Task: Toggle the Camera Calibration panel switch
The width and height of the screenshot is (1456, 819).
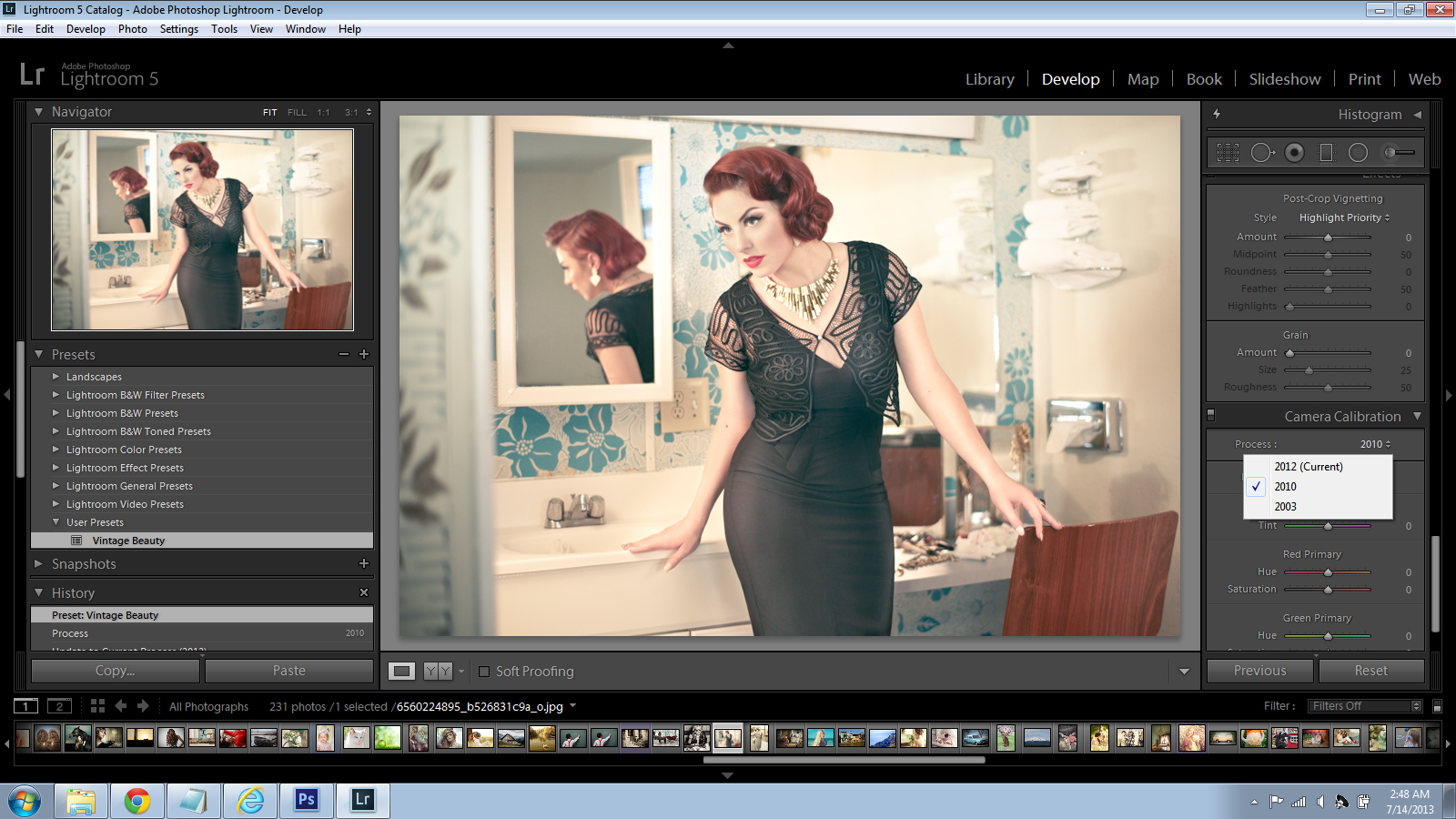Action: tap(1210, 416)
